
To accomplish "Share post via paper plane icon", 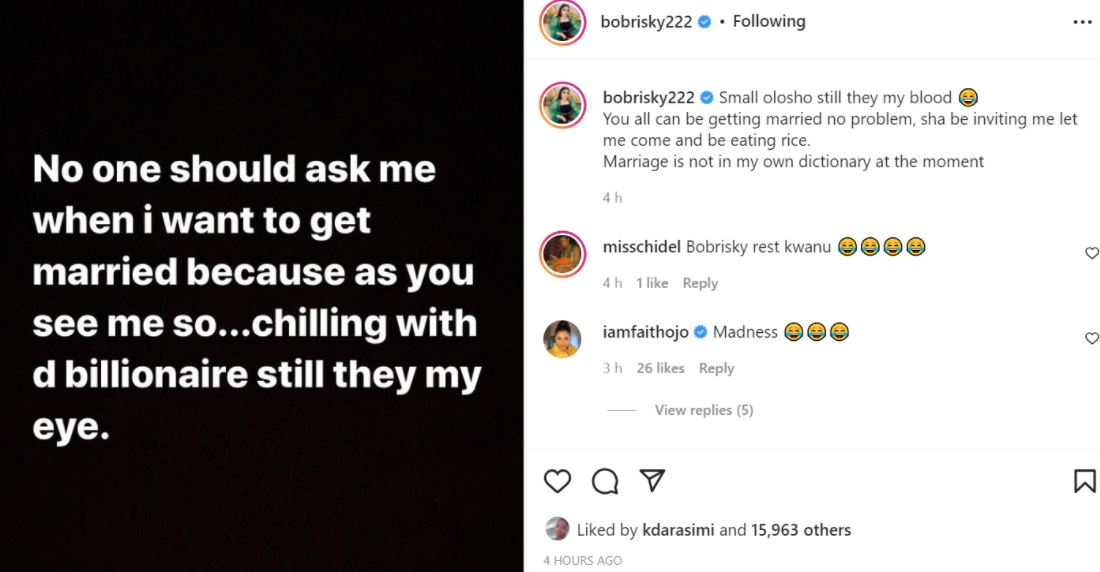I will [x=652, y=481].
